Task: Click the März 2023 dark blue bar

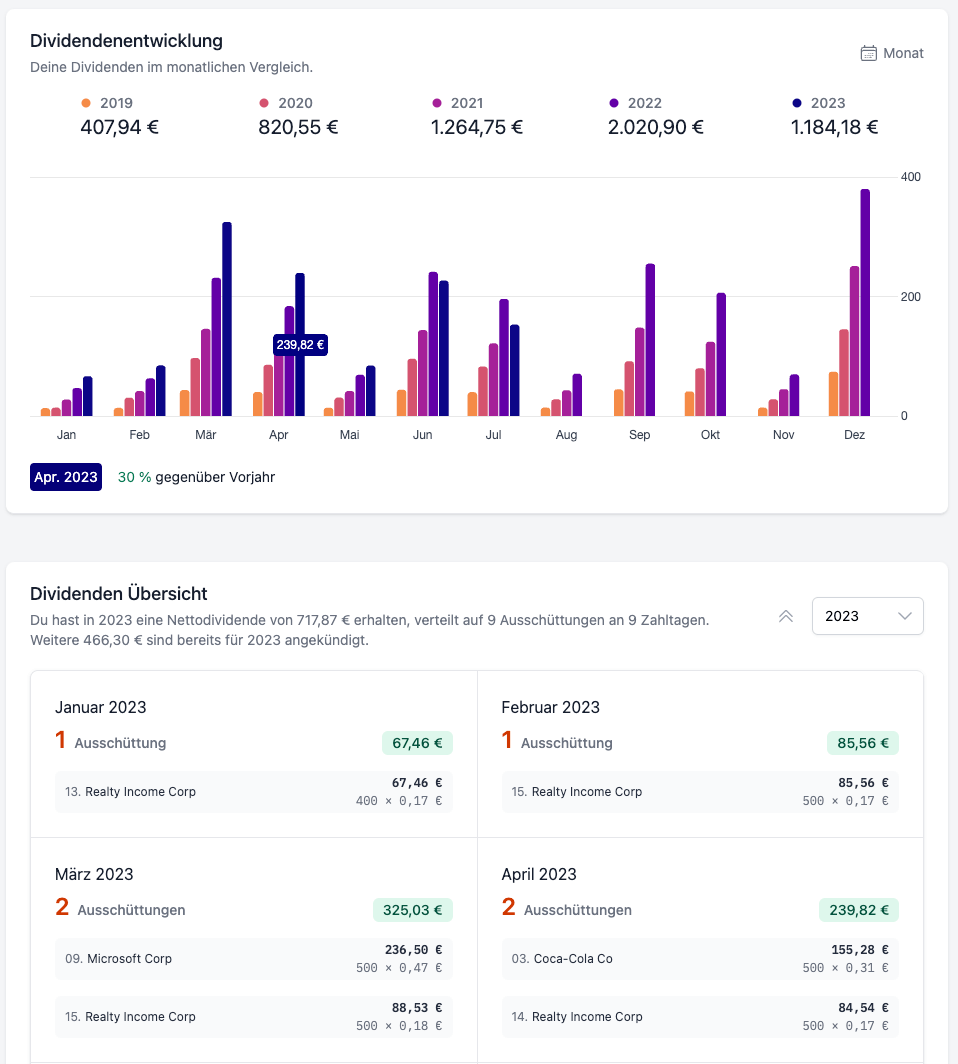Action: (x=227, y=319)
